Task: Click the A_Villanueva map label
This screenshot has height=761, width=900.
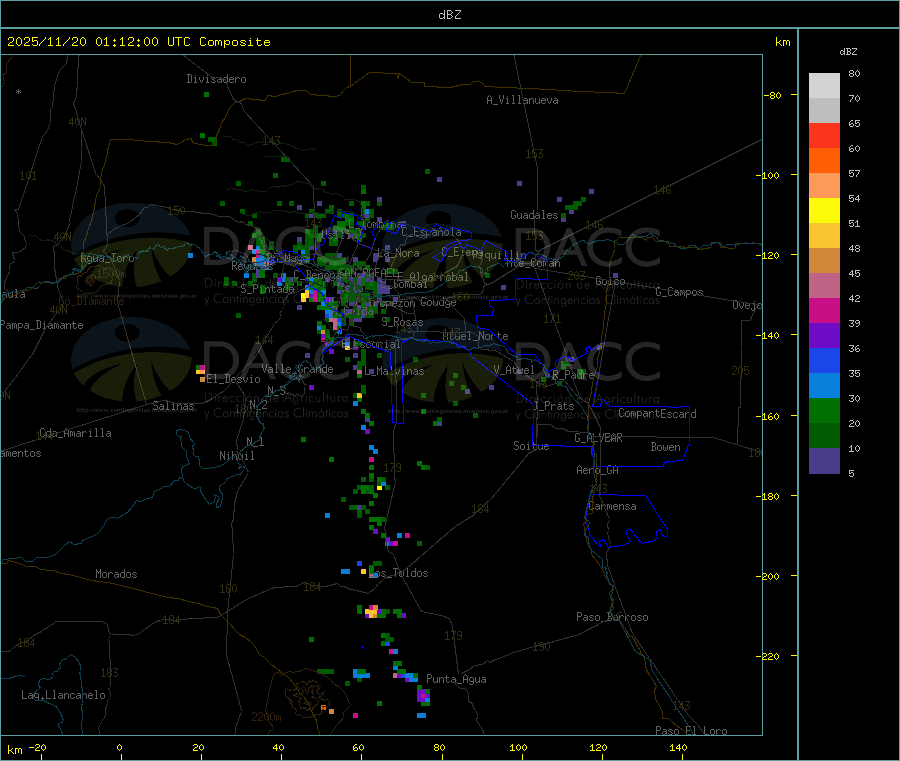Action: 522,100
